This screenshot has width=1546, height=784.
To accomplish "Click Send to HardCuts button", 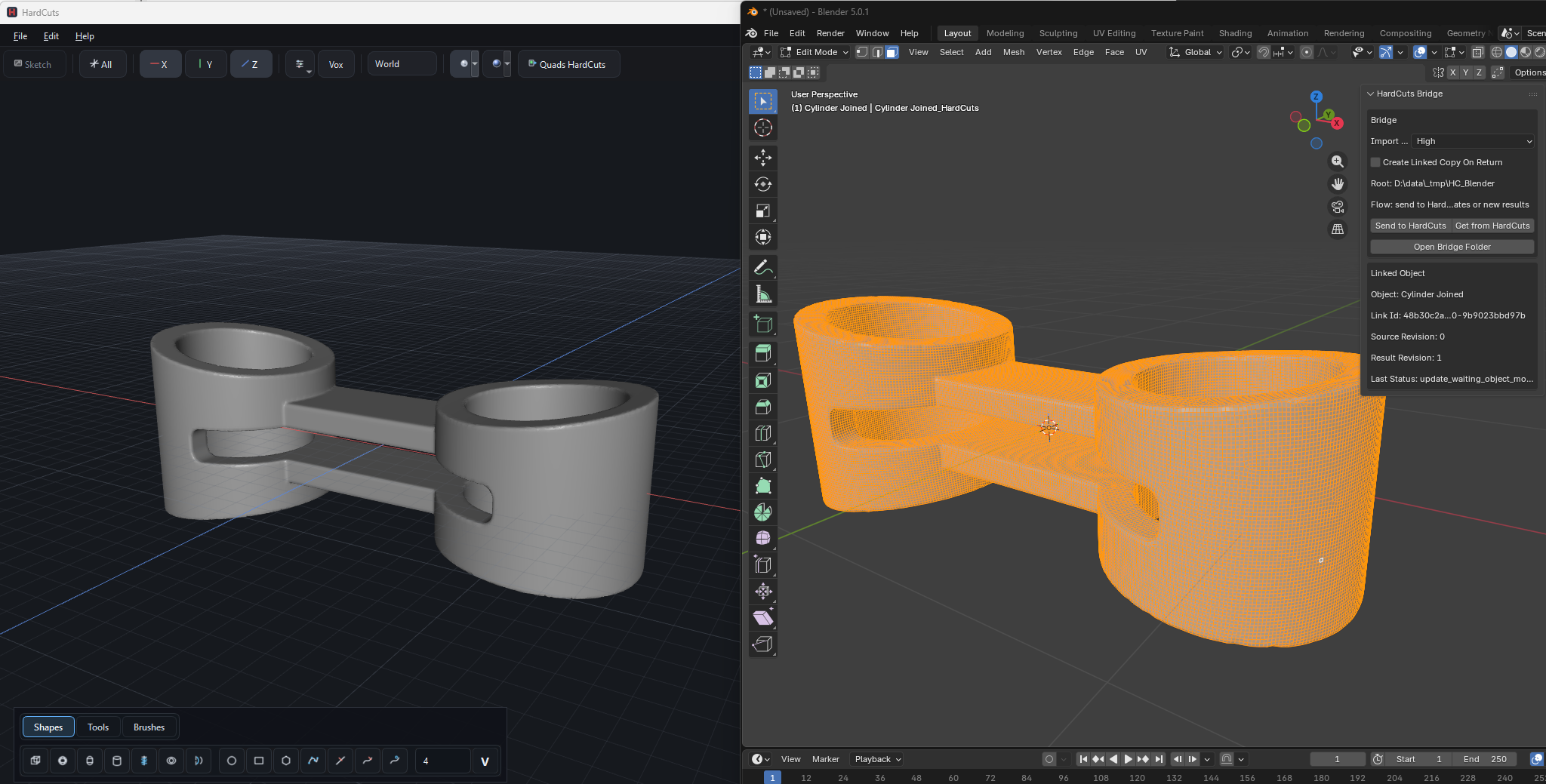I will [x=1410, y=226].
